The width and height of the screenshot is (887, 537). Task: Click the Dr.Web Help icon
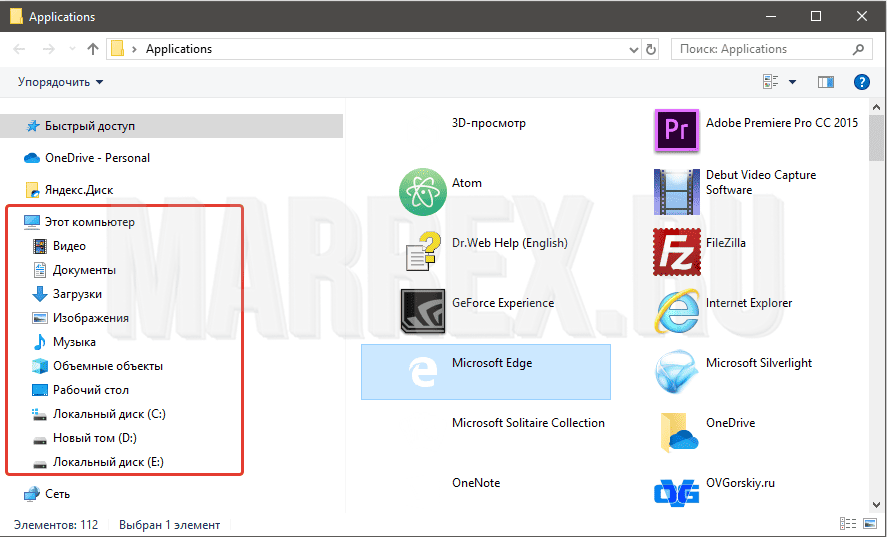[423, 251]
